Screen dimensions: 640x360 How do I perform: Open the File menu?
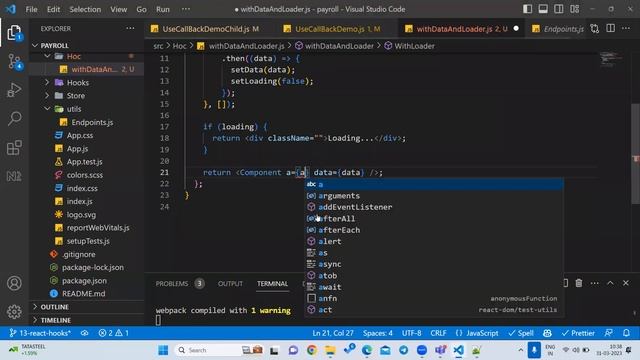coord(31,9)
